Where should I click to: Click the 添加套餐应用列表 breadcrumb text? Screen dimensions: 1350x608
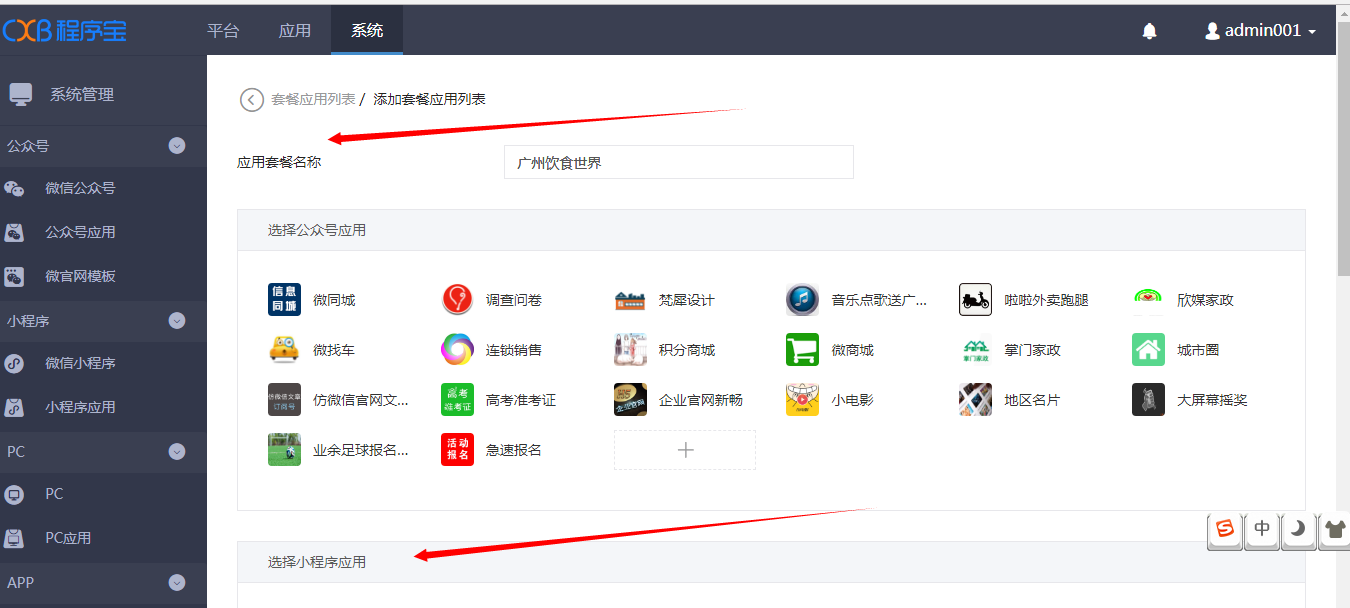429,99
